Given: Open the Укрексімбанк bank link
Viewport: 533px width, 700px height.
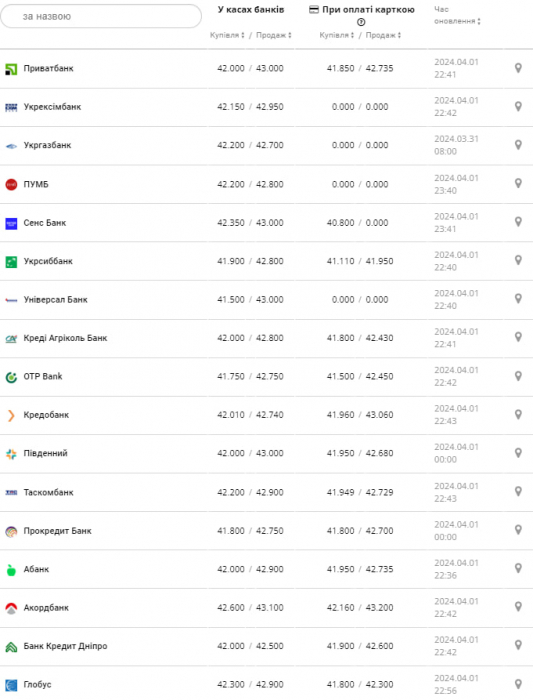Looking at the screenshot, I should (x=52, y=107).
